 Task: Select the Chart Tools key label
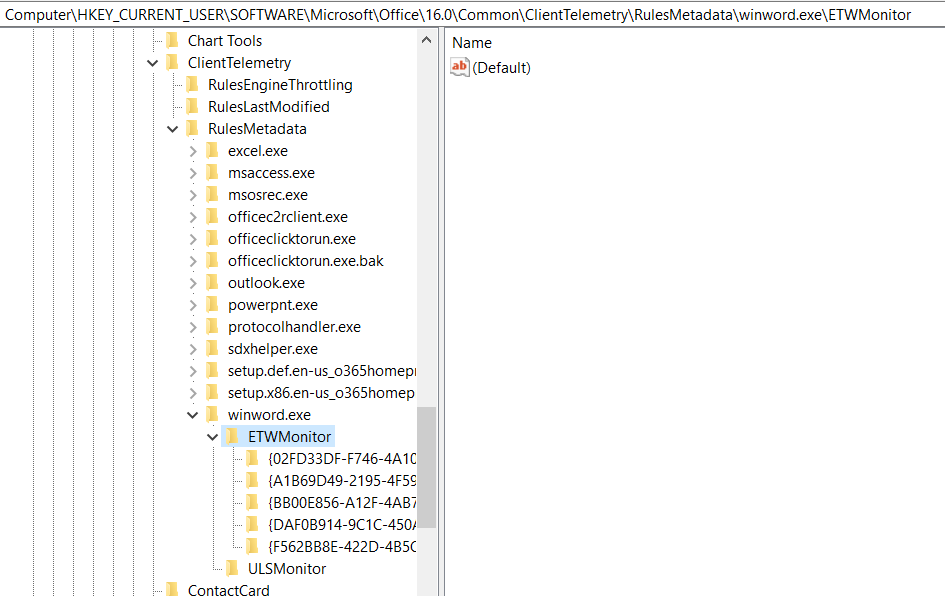pos(225,40)
